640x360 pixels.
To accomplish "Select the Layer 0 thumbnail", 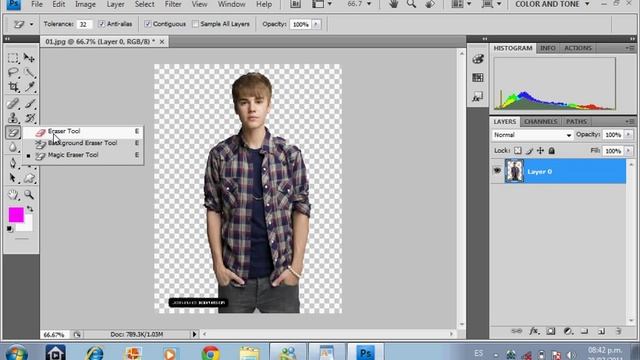I will (514, 171).
